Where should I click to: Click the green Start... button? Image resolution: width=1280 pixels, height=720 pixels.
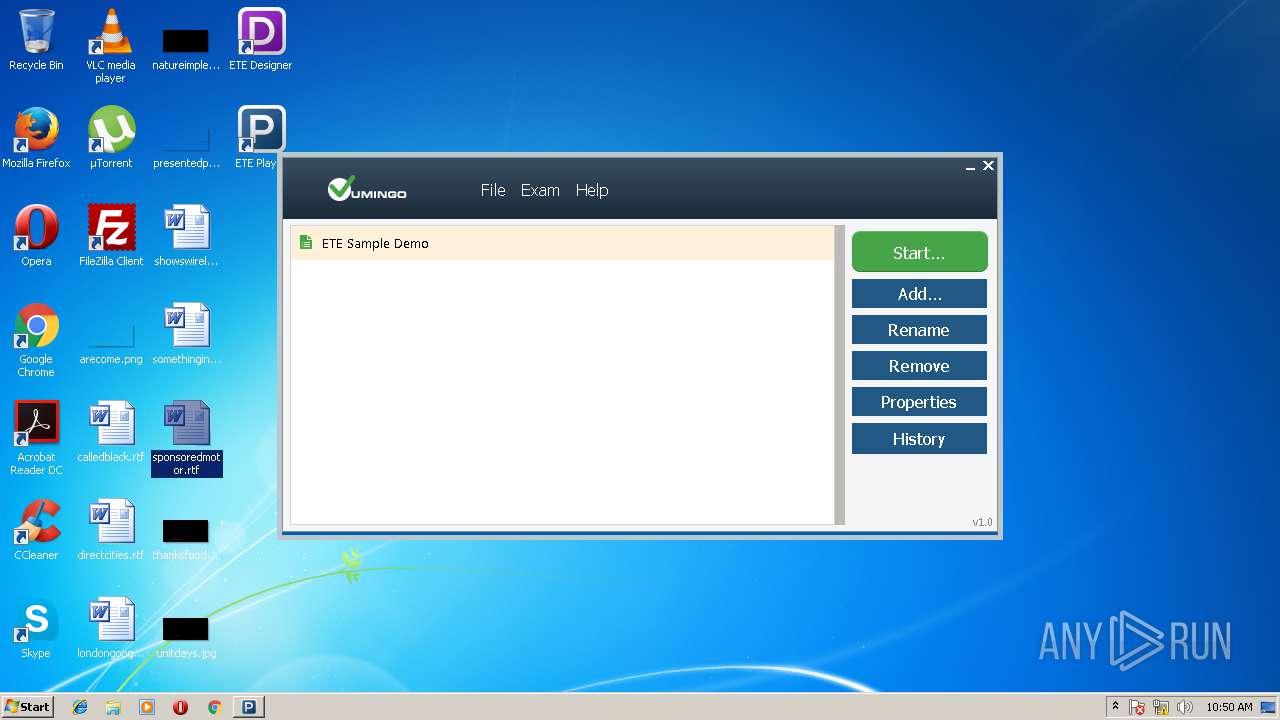(919, 252)
